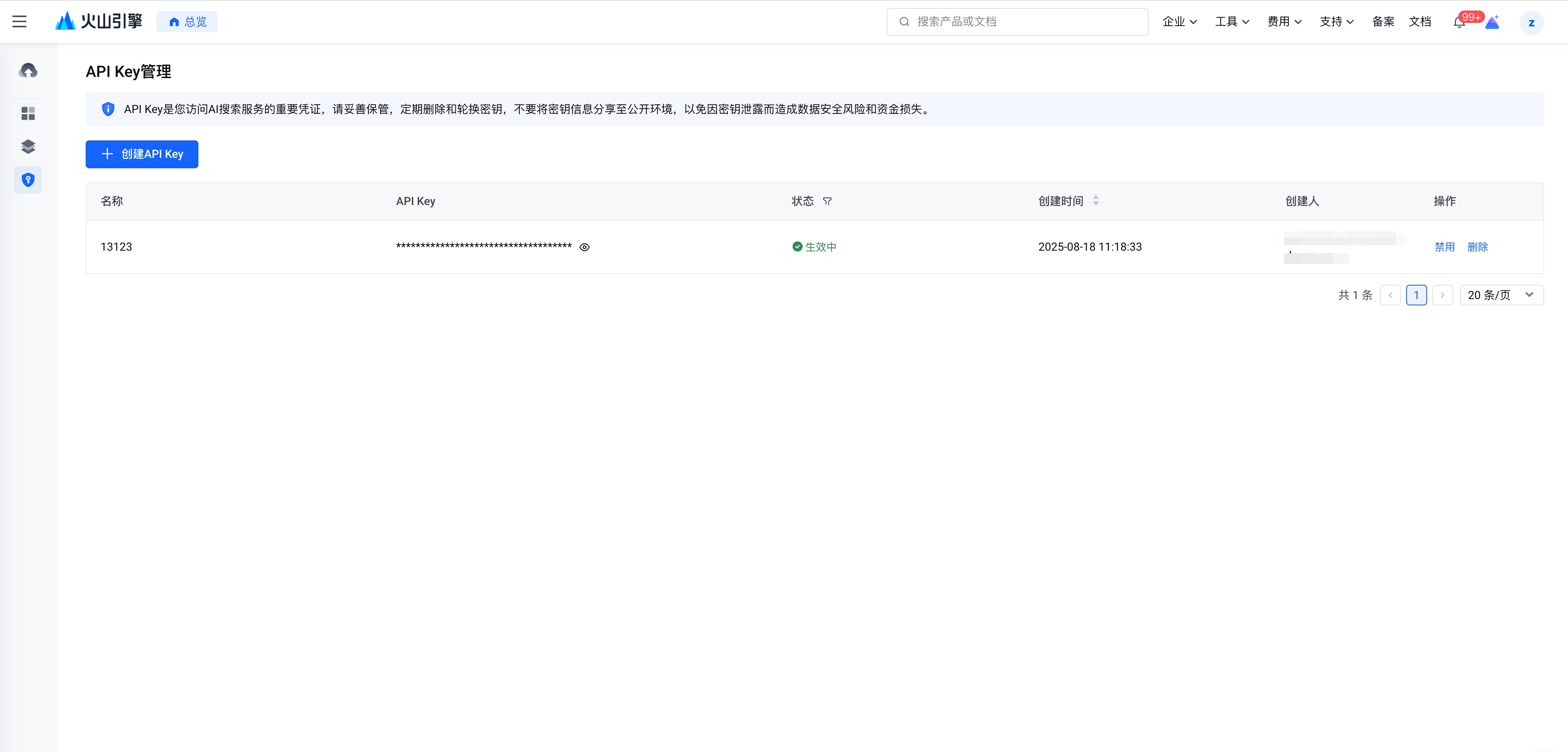Click the cloud icon in the sidebar
The image size is (1568, 752).
(28, 71)
